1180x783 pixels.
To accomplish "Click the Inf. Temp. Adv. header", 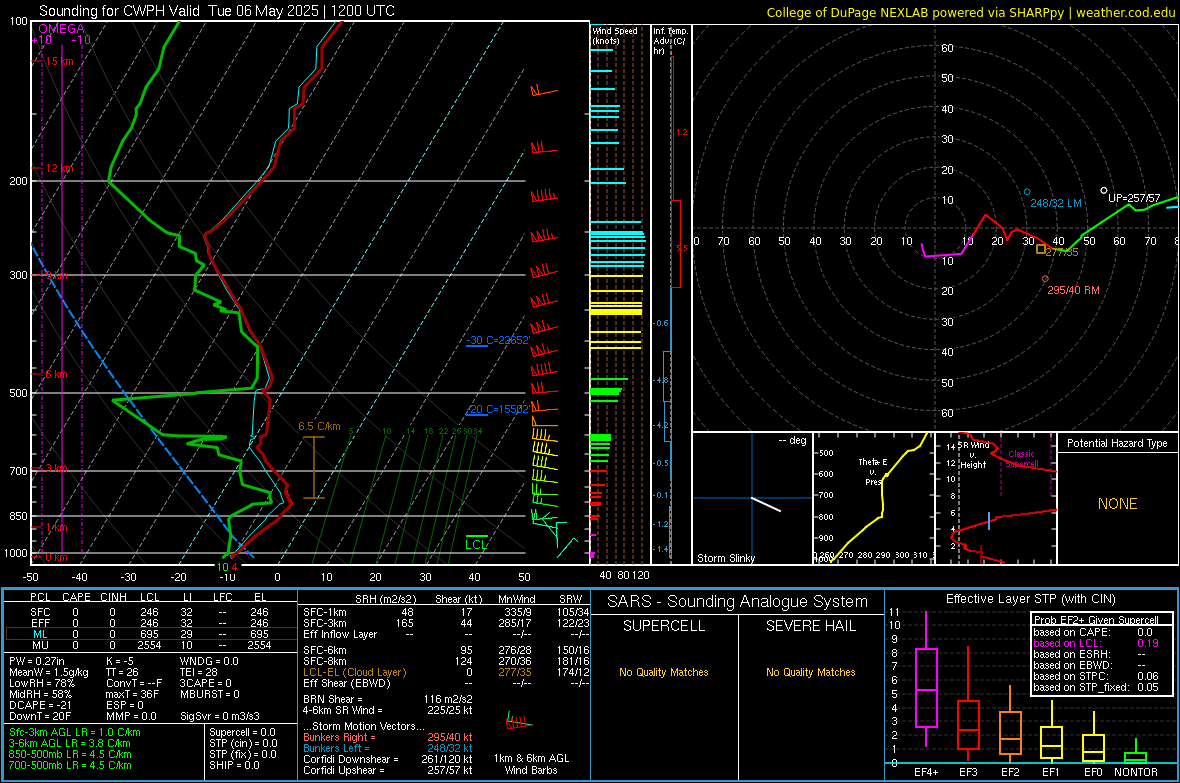I will [670, 41].
